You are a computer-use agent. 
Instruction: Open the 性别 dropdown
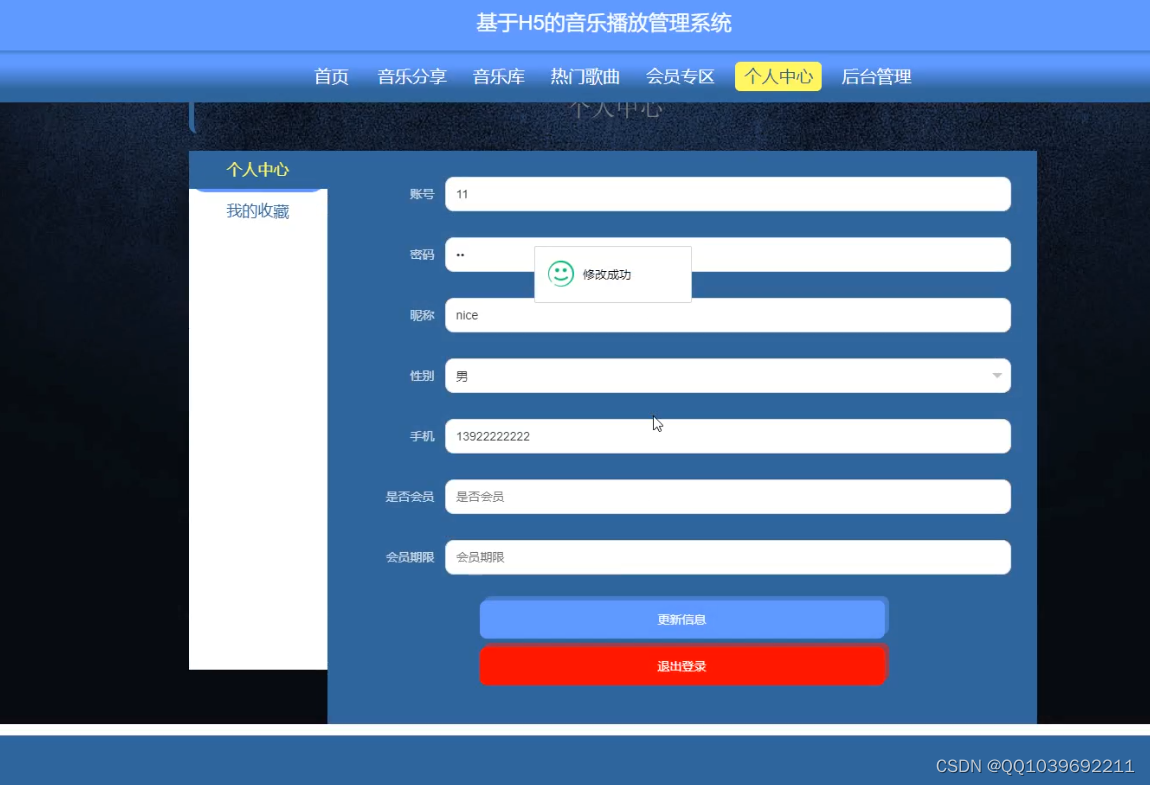point(728,376)
